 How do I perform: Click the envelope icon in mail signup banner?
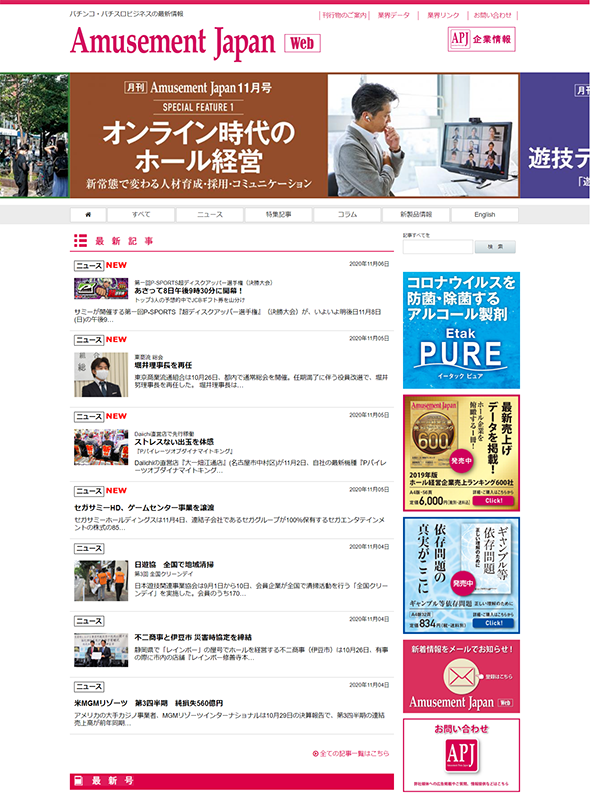[461, 677]
